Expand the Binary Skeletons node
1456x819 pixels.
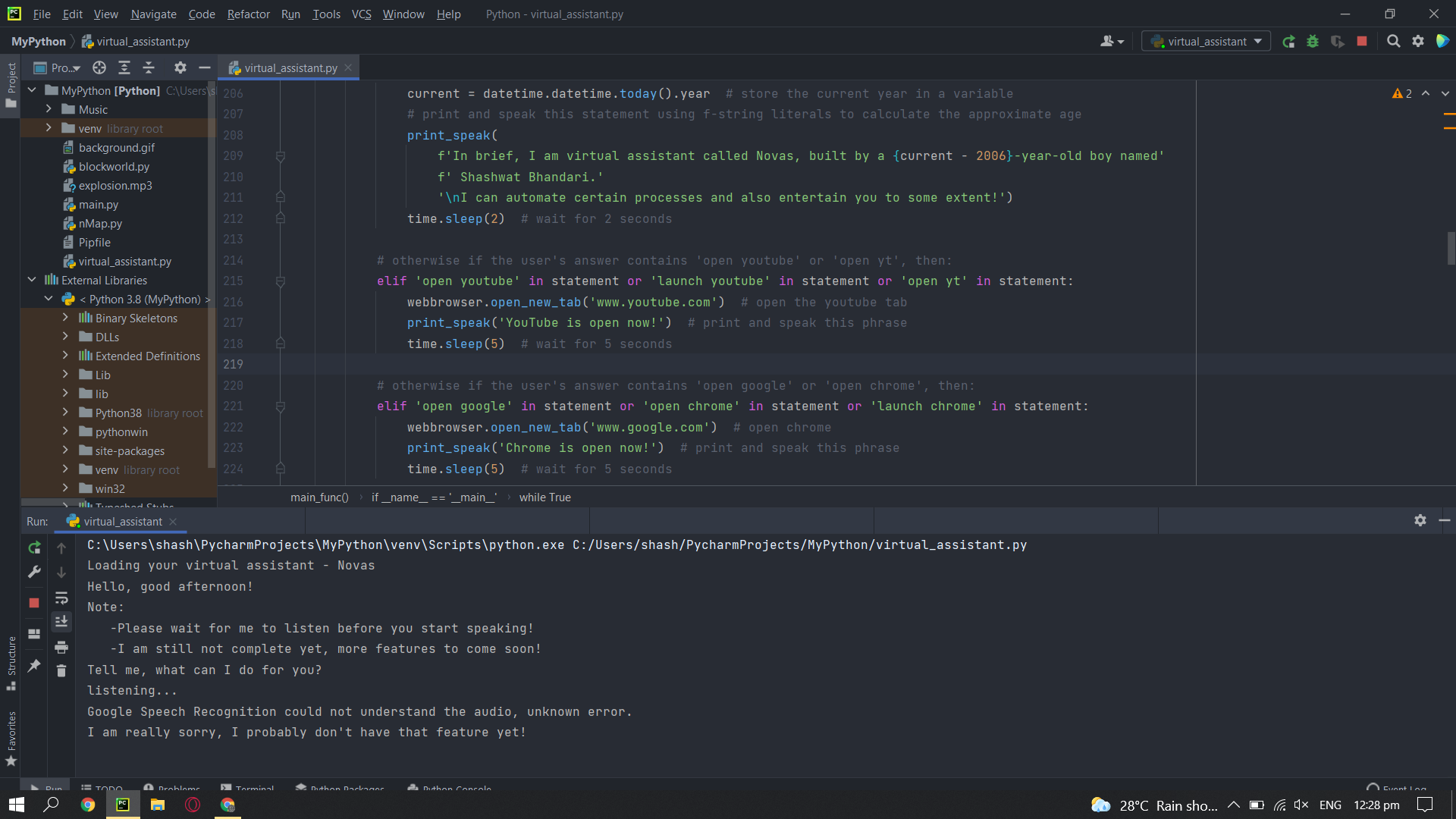click(x=65, y=318)
